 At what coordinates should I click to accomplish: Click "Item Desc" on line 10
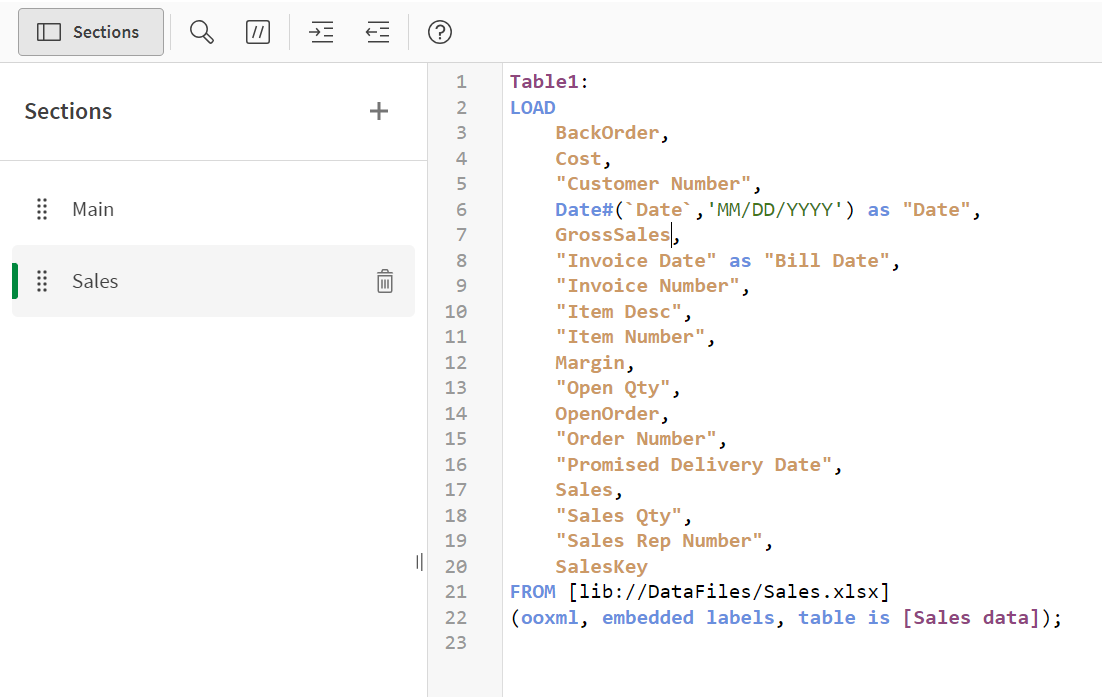point(618,312)
